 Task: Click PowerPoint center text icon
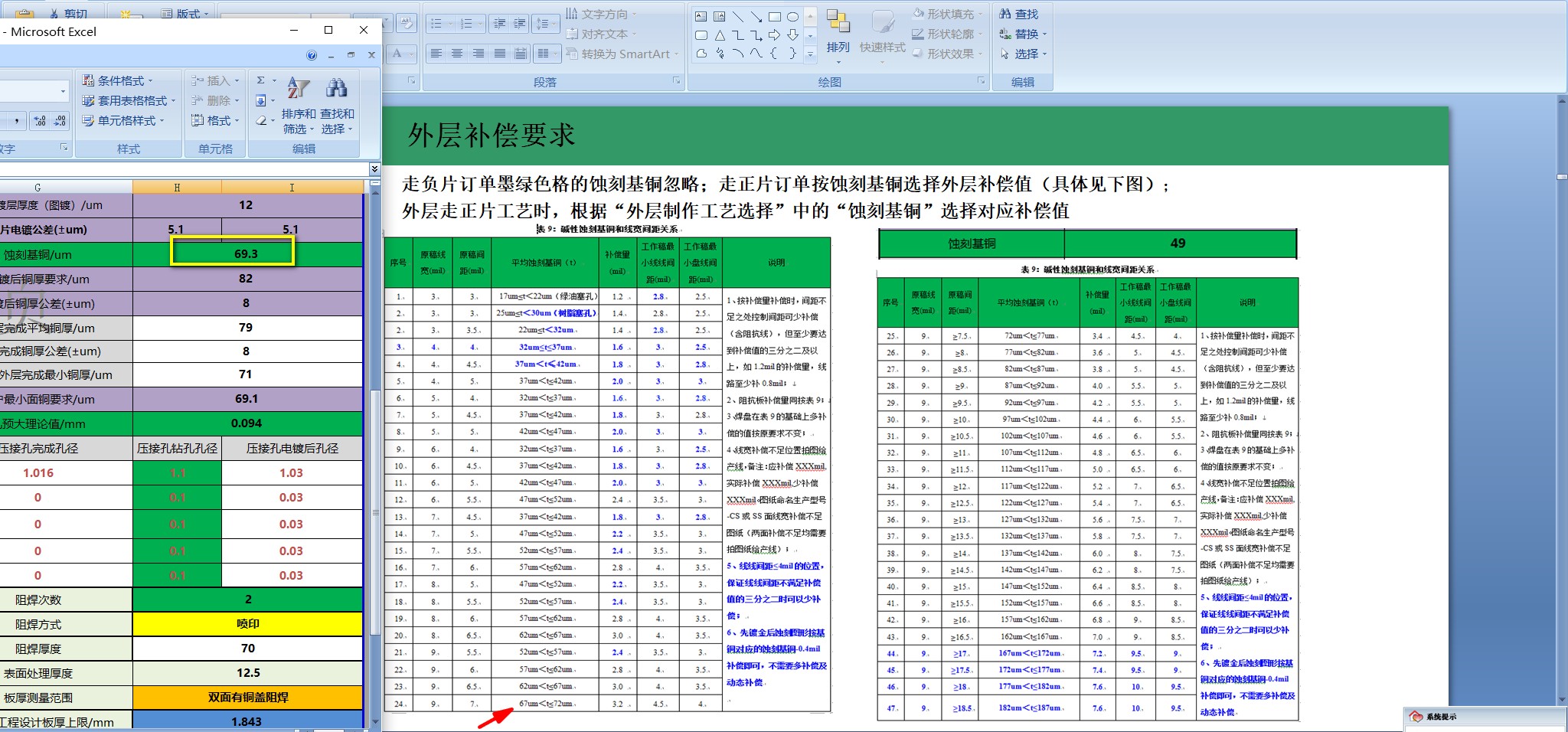pyautogui.click(x=457, y=54)
